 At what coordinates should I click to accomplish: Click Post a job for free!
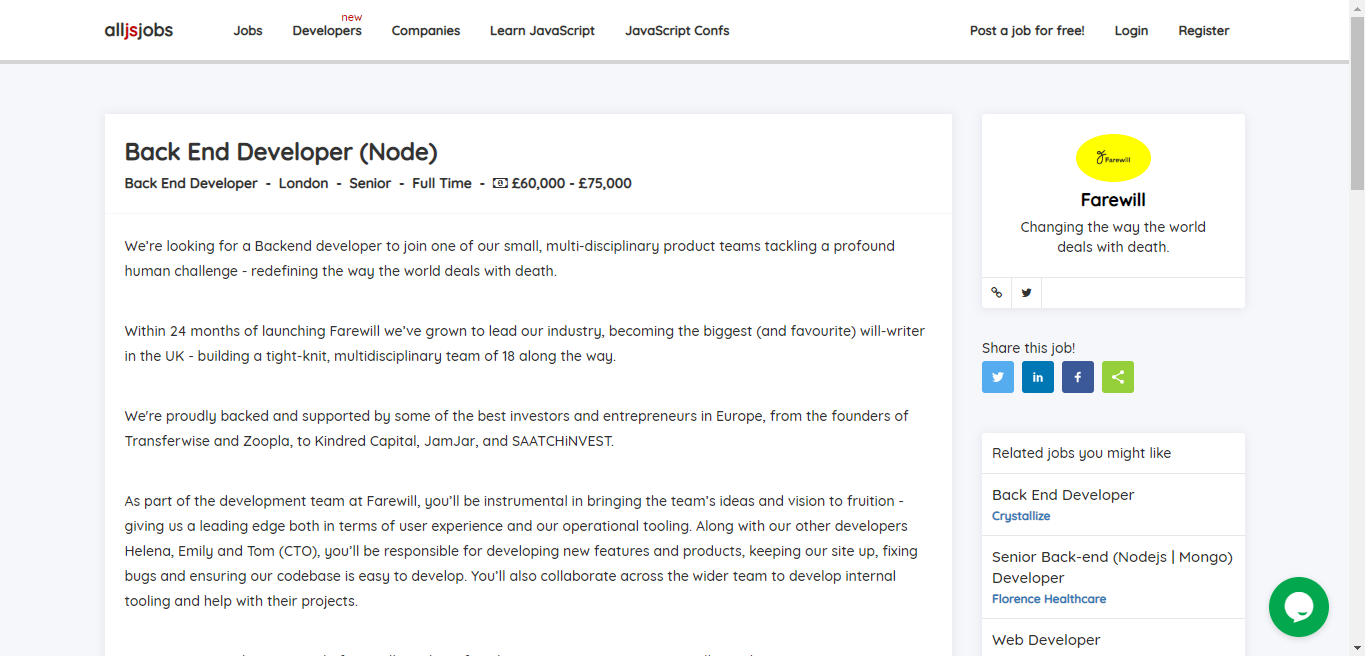pyautogui.click(x=1027, y=30)
